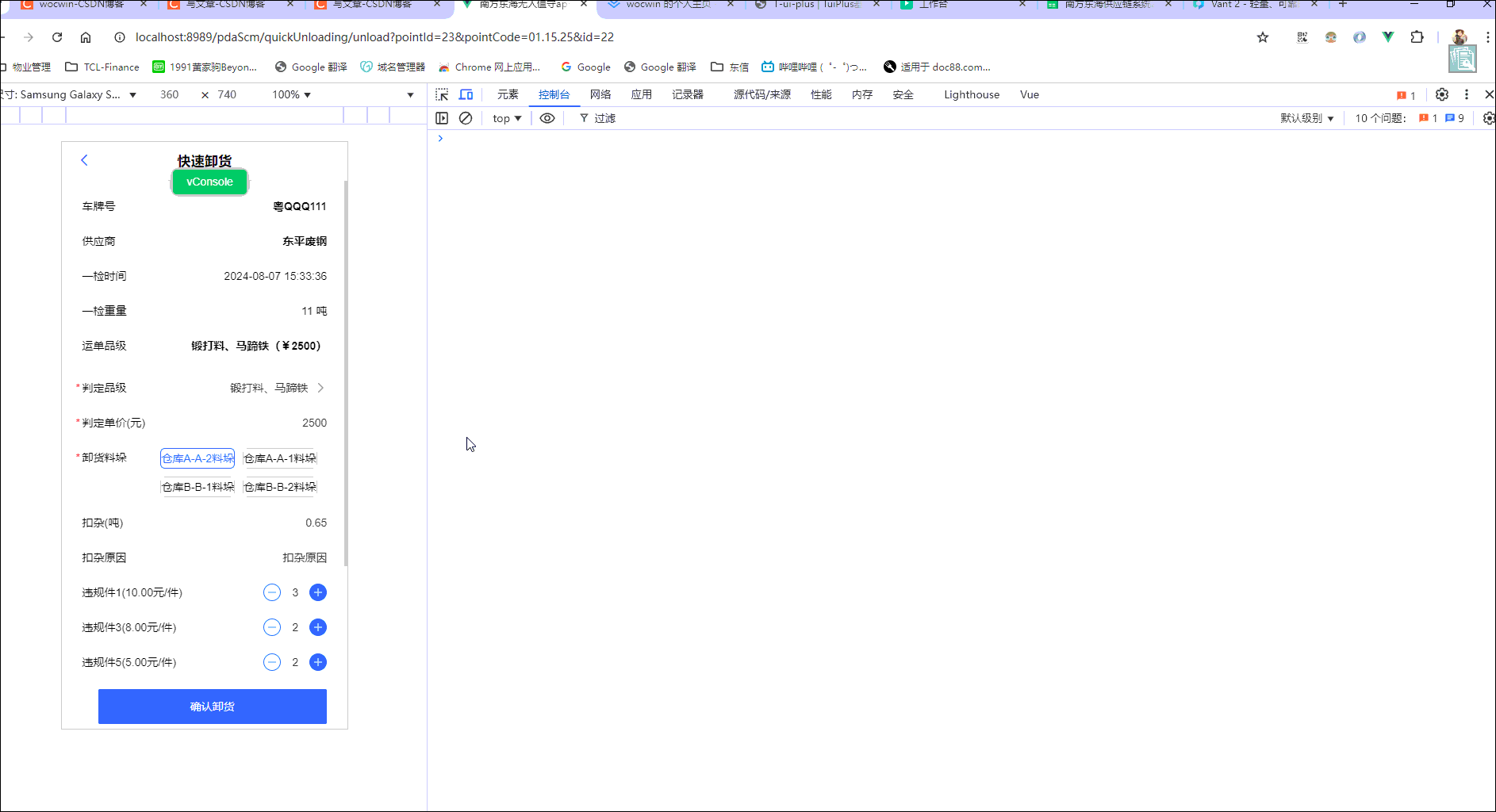Screen dimensions: 1496x812
Task: Click the Vue devtools extension icon
Action: coord(1388,37)
